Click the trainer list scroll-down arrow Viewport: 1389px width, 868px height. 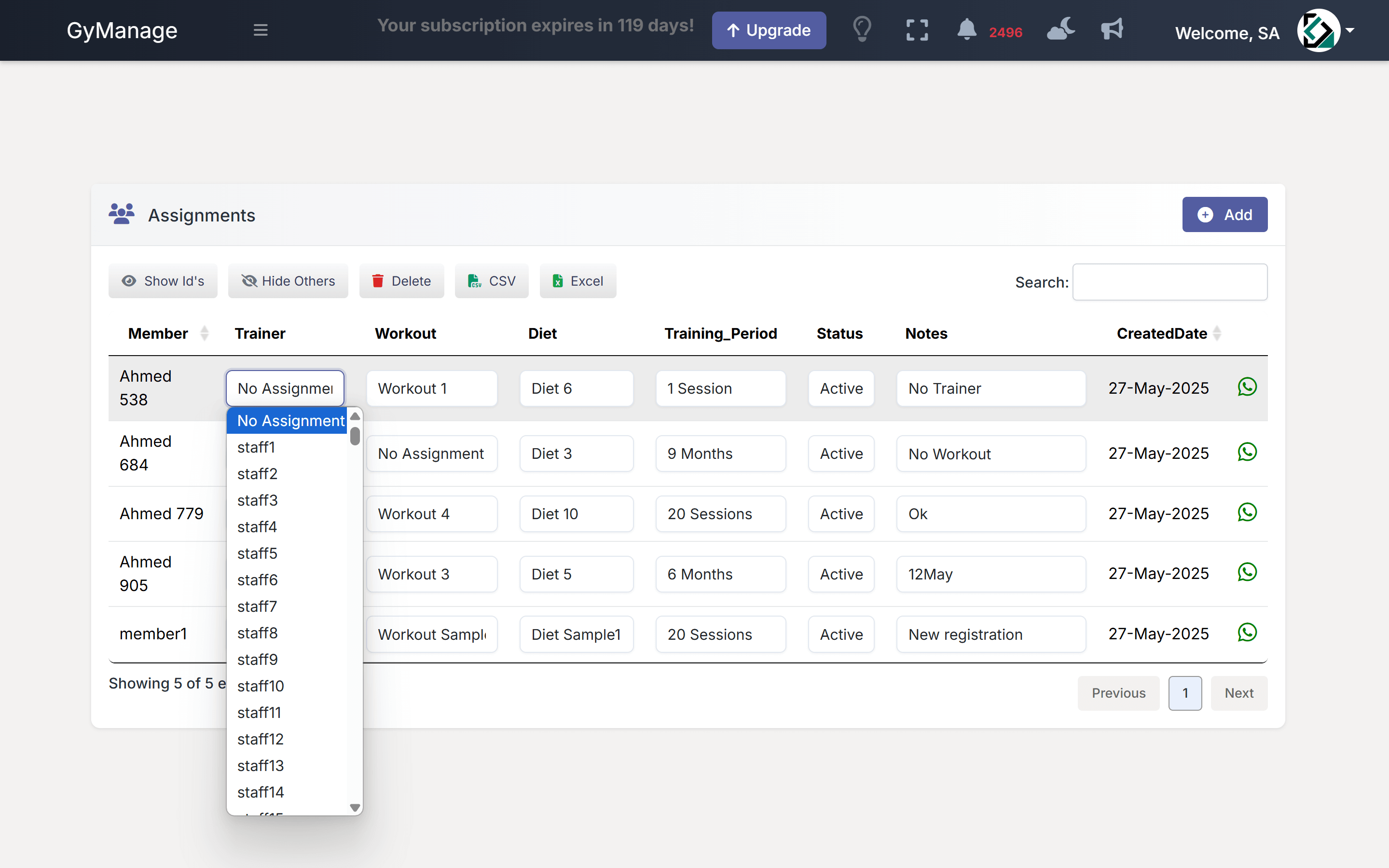coord(355,808)
